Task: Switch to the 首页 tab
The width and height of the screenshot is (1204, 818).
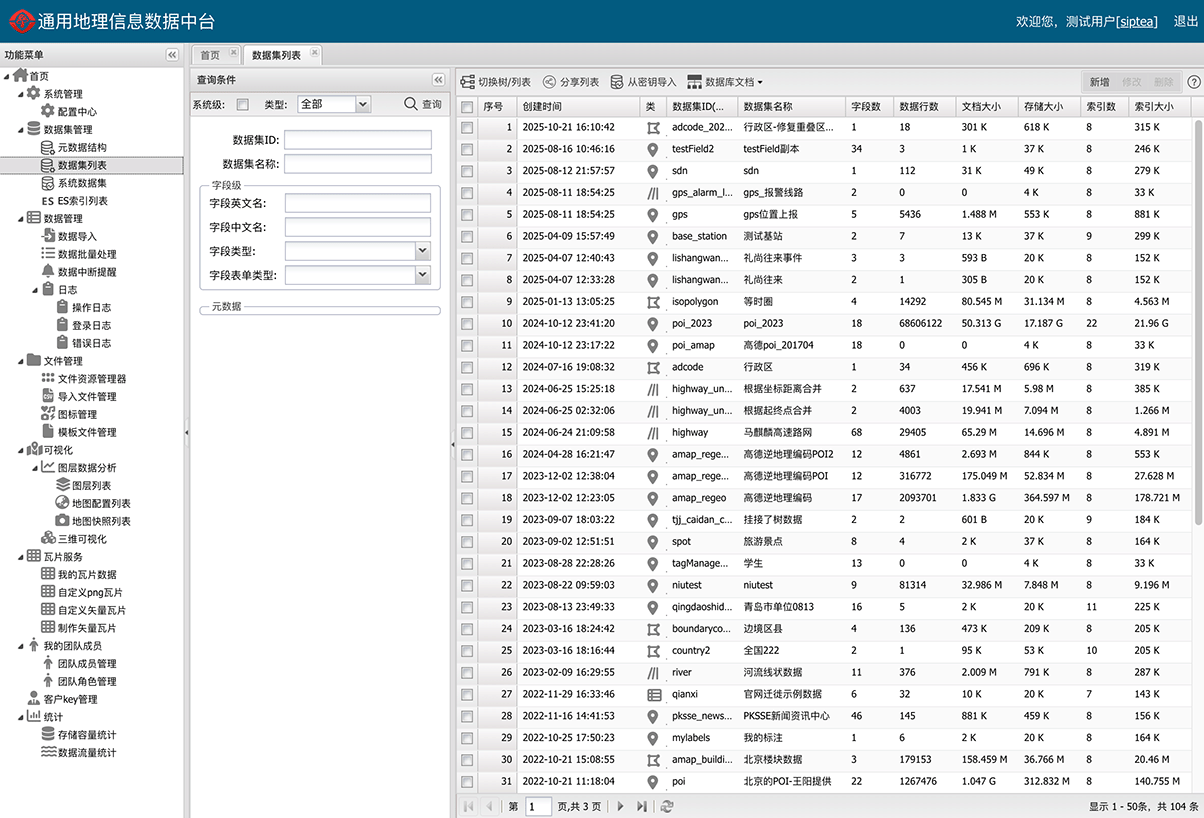Action: point(210,55)
